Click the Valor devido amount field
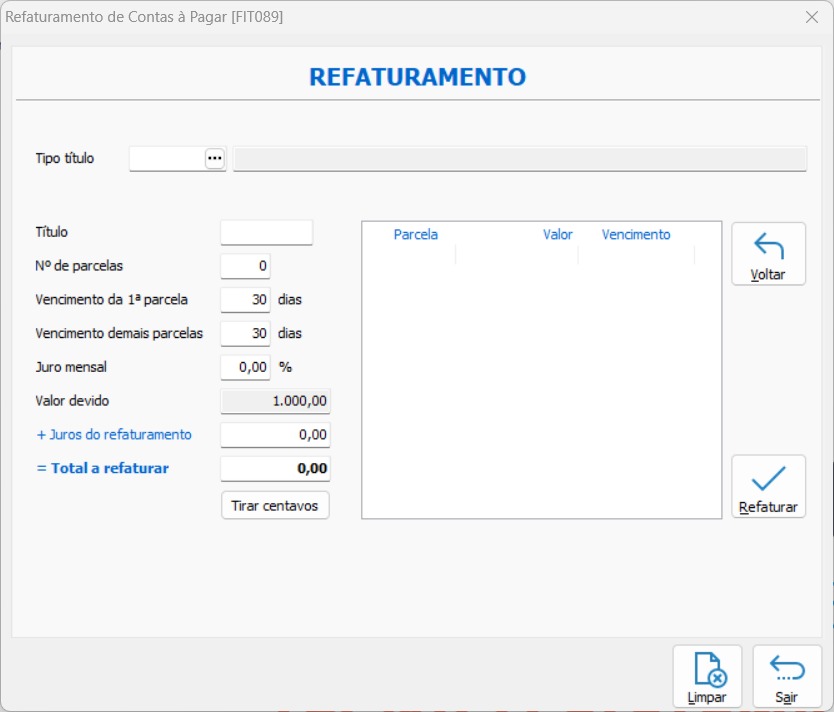834x712 pixels. tap(275, 401)
